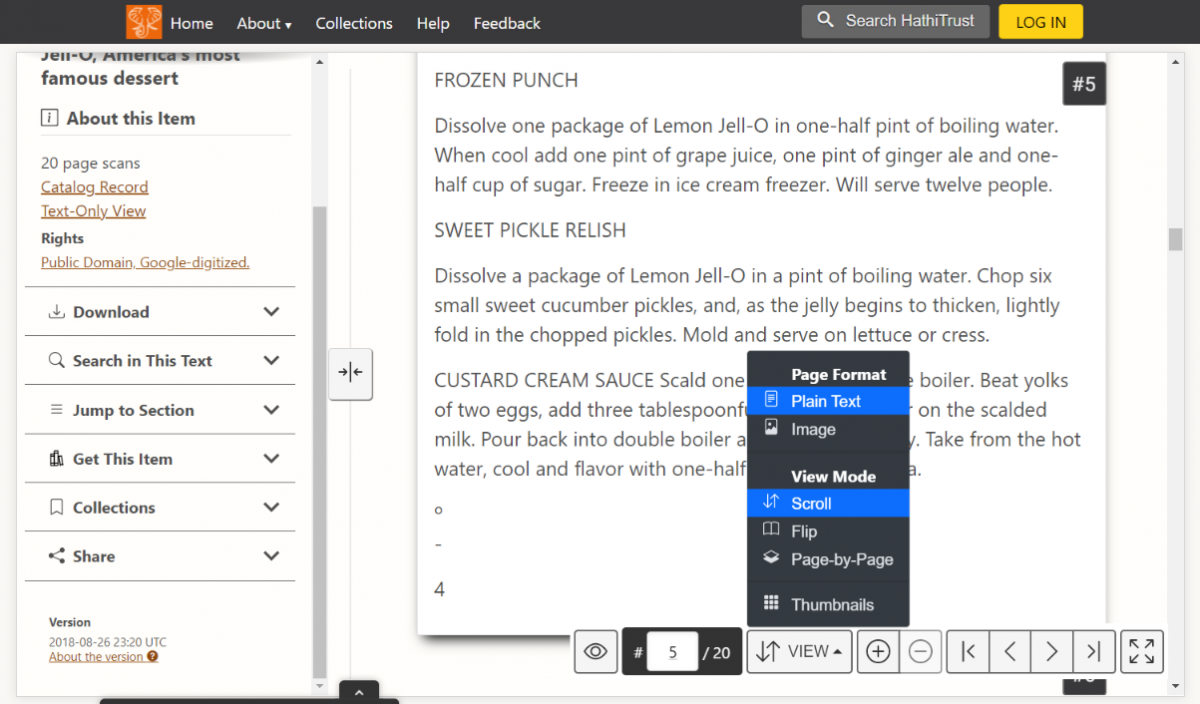Enter fullscreen mode
The width and height of the screenshot is (1200, 704).
1142,652
